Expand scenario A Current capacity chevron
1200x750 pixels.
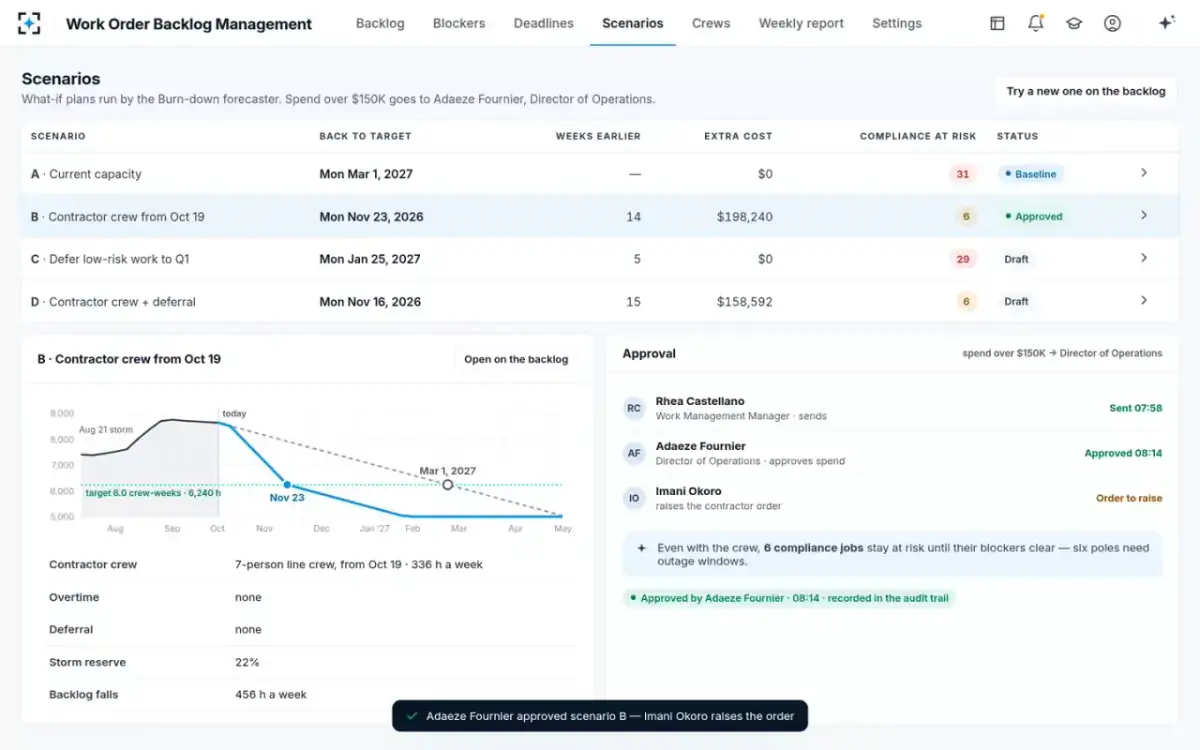[1144, 173]
